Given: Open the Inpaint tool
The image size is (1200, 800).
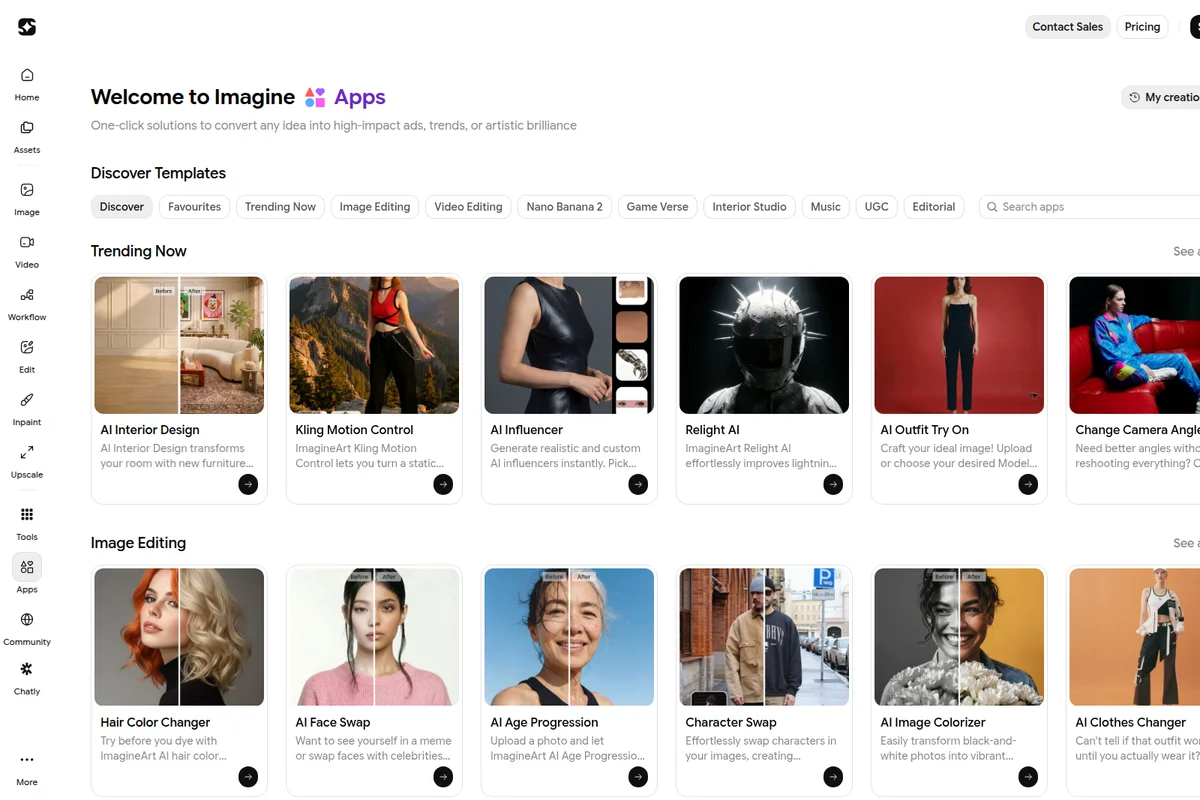Looking at the screenshot, I should [x=26, y=405].
